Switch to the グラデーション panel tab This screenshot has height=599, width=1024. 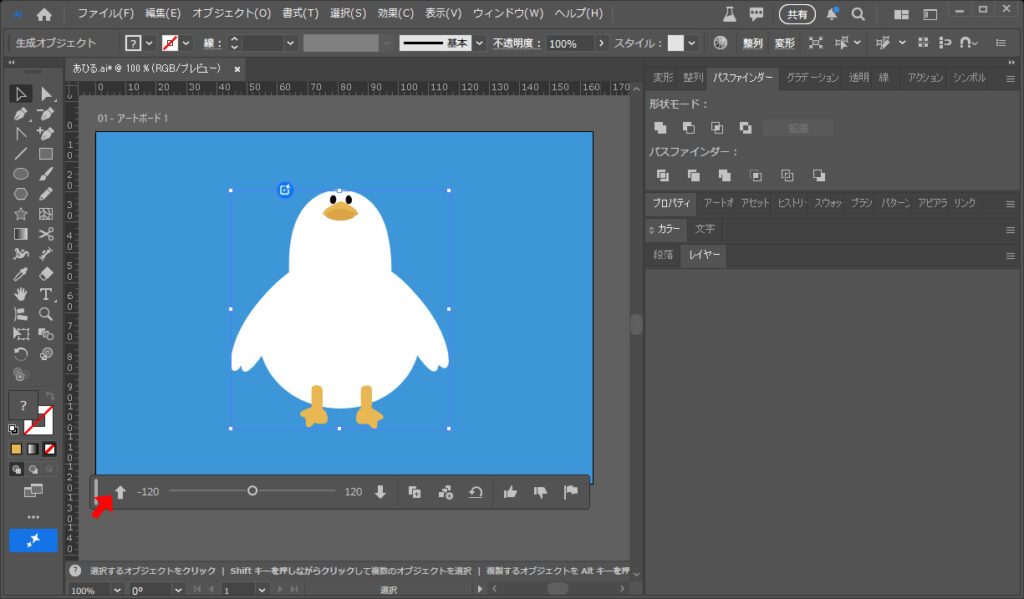point(813,78)
